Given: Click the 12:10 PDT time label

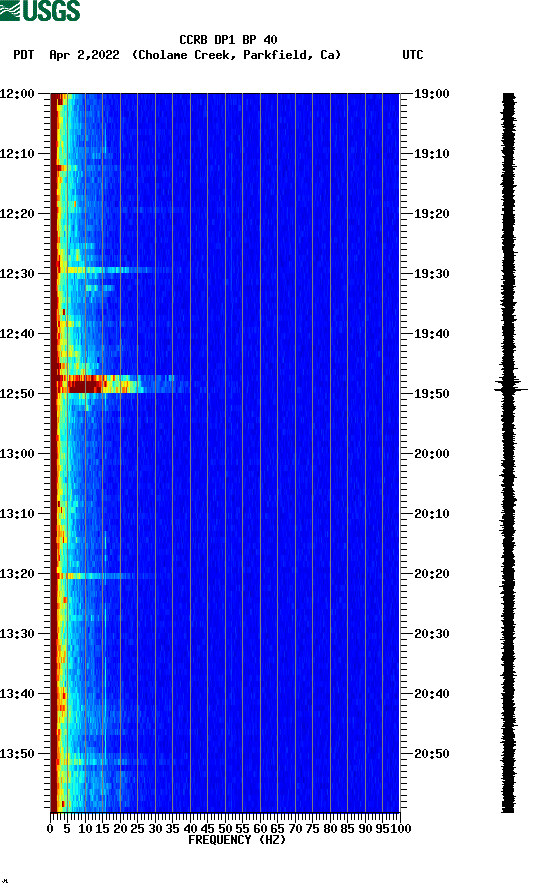Looking at the screenshot, I should tap(18, 154).
